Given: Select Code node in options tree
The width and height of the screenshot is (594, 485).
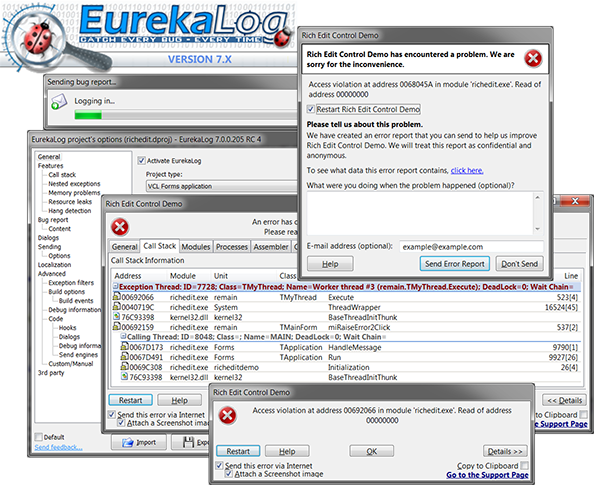Looking at the screenshot, I should pyautogui.click(x=56, y=319).
